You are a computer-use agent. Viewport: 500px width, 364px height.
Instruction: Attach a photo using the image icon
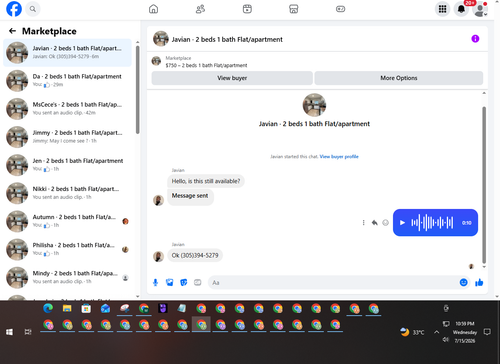pyautogui.click(x=170, y=283)
